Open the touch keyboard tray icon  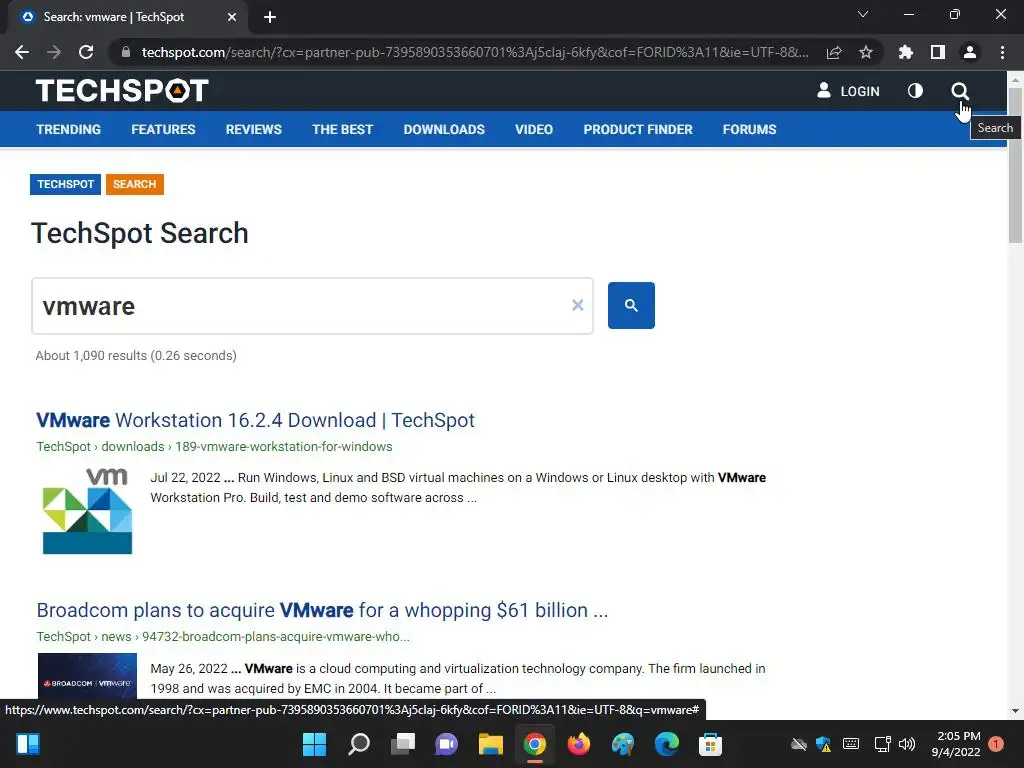851,744
